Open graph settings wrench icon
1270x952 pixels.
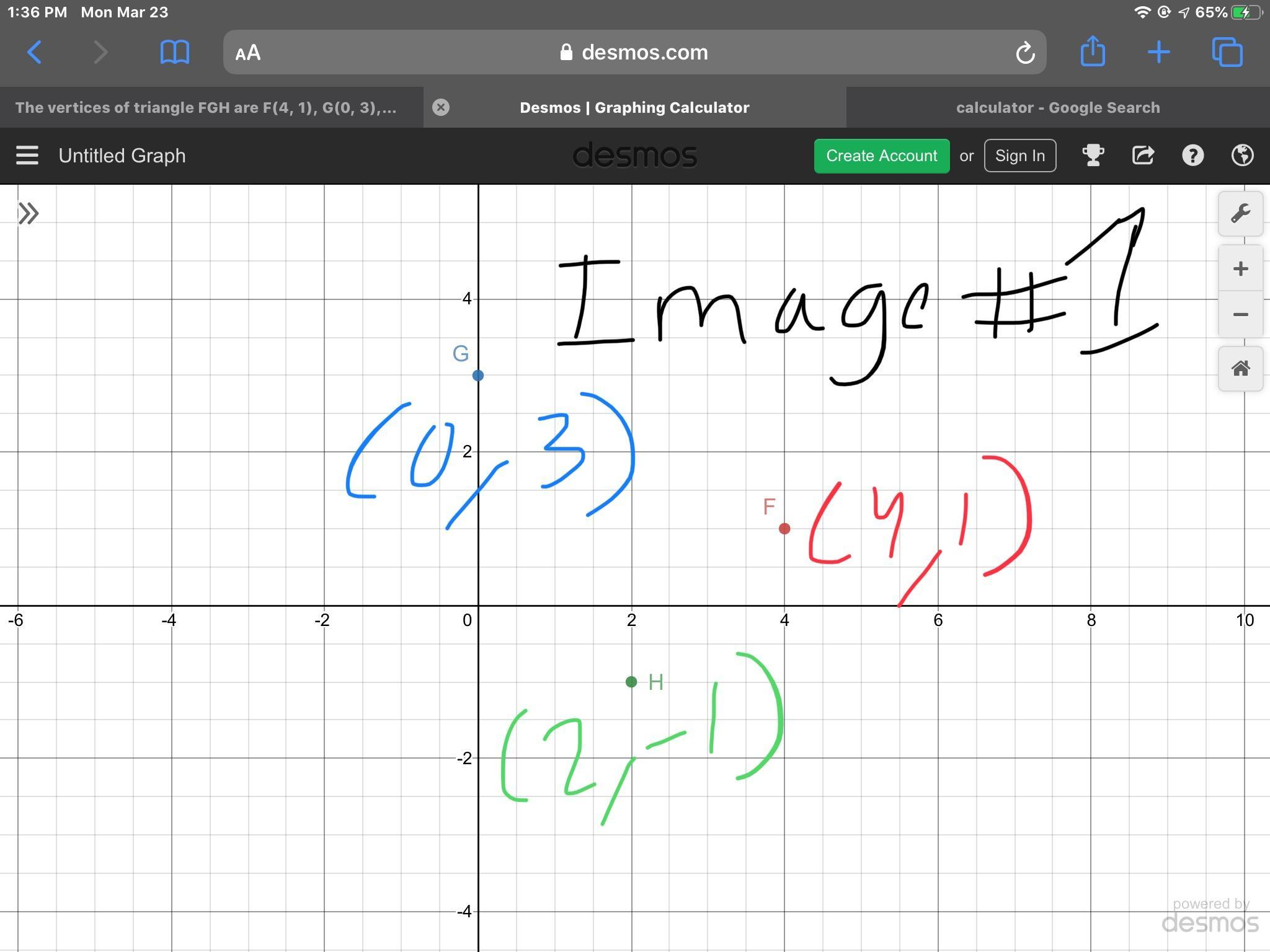[1240, 214]
